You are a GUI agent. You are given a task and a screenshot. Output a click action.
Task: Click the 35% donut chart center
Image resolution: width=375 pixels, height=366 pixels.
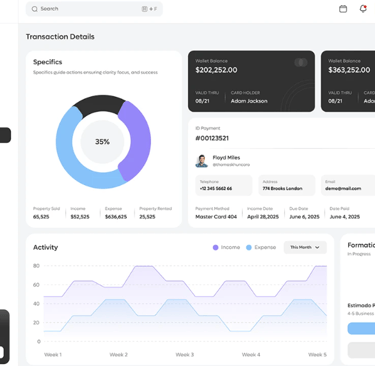102,142
